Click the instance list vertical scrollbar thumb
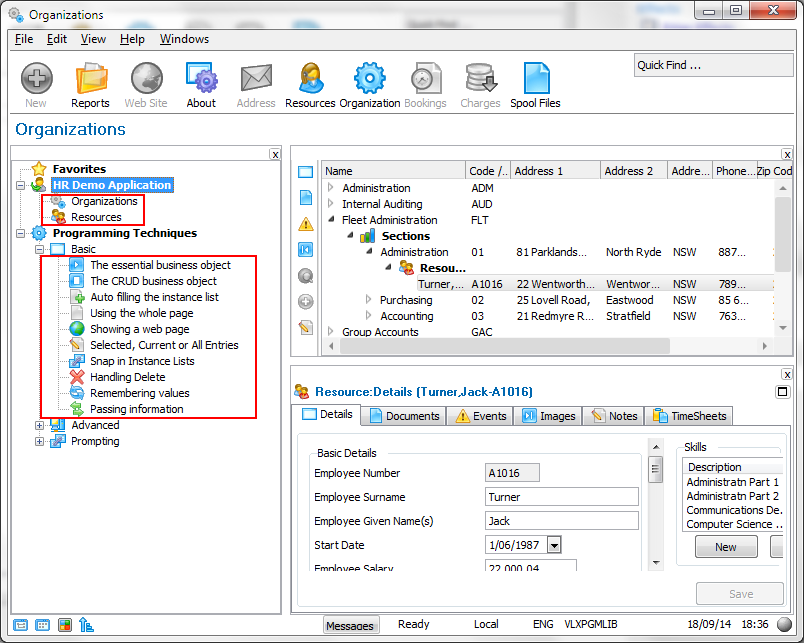The width and height of the screenshot is (804, 643). pyautogui.click(x=782, y=234)
